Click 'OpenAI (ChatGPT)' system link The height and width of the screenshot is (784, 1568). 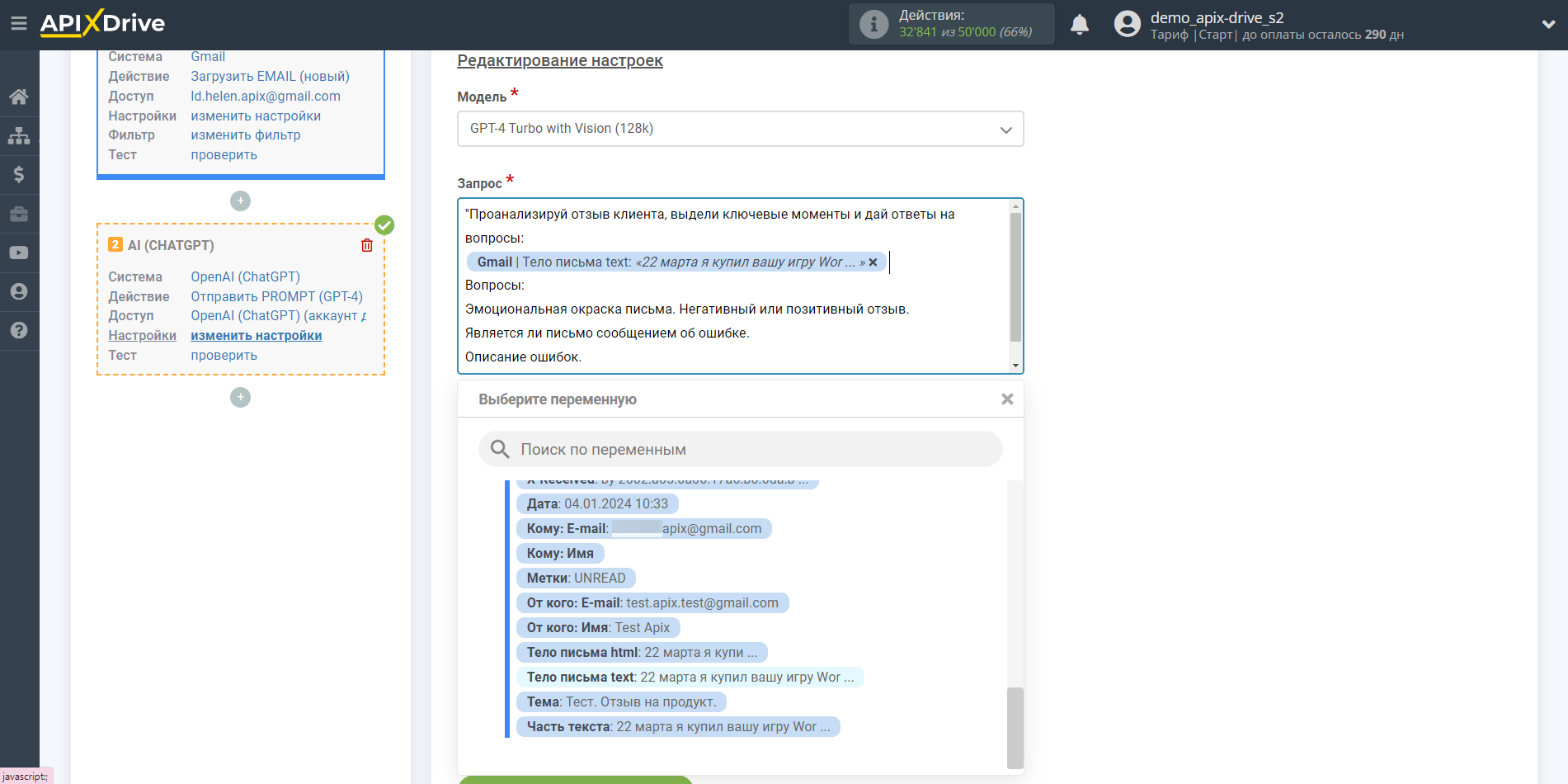pyautogui.click(x=246, y=277)
